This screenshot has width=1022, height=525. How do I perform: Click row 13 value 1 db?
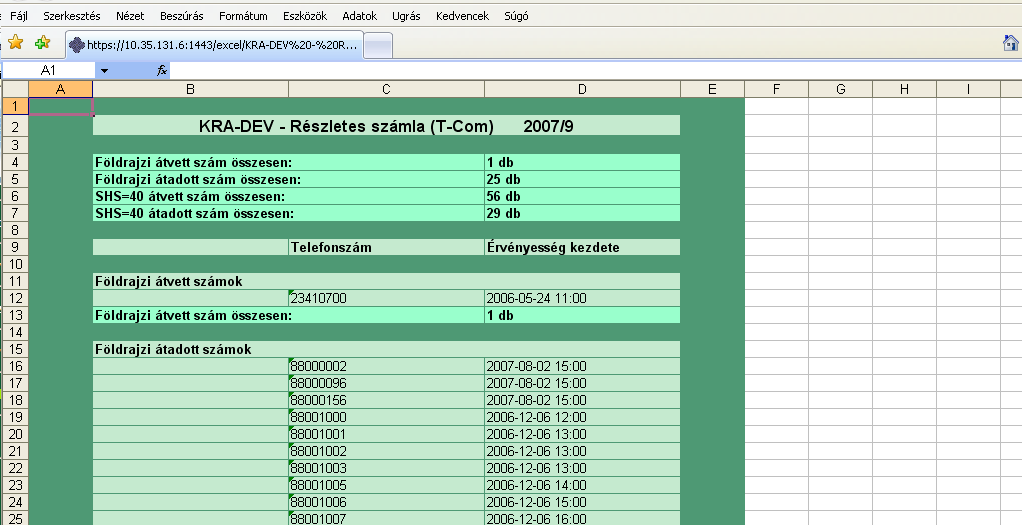click(582, 315)
